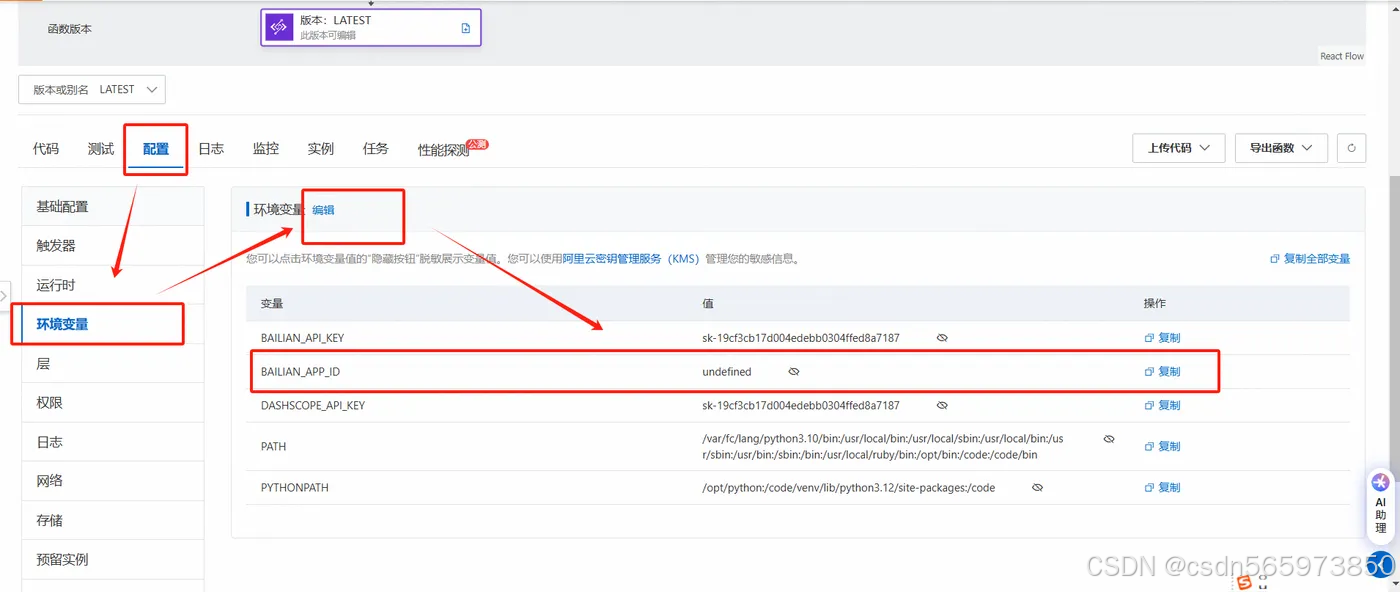The height and width of the screenshot is (592, 1400).
Task: Click the DASHSCOPE_API_KEY variable name
Action: coord(313,405)
